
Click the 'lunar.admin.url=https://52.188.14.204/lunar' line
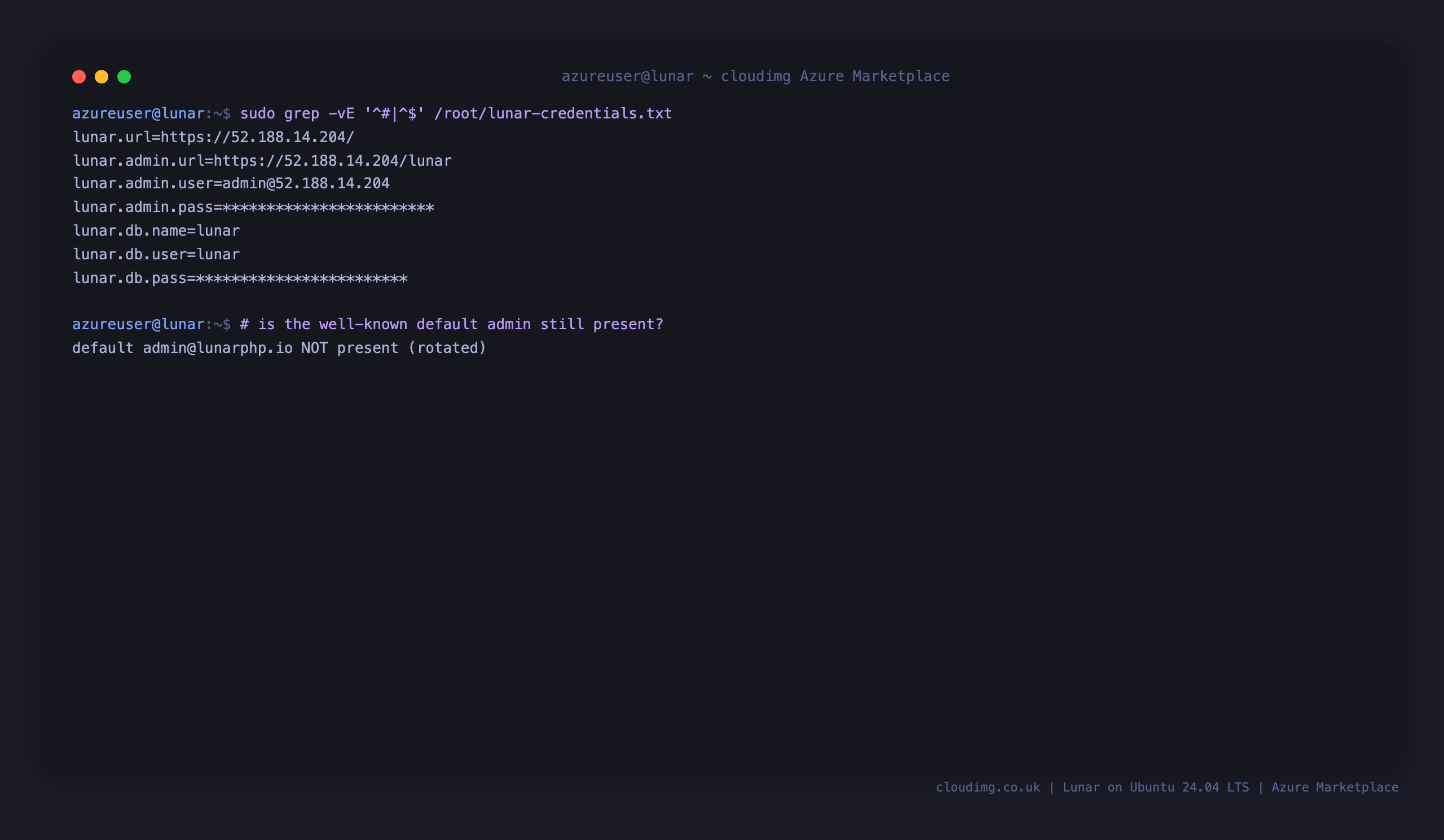click(262, 161)
